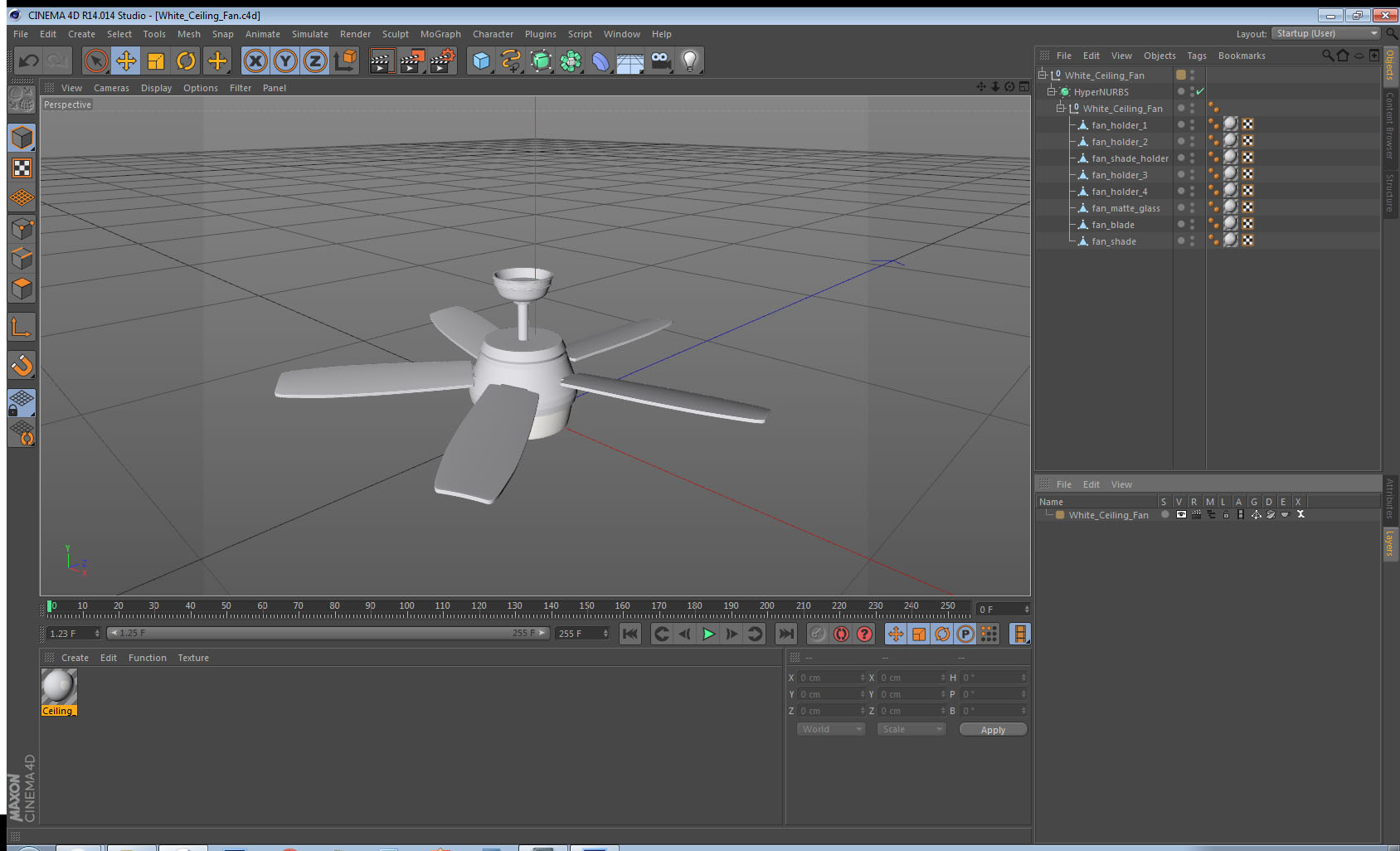This screenshot has height=851, width=1400.
Task: Add a HyperNURBS generator object
Action: (x=541, y=61)
